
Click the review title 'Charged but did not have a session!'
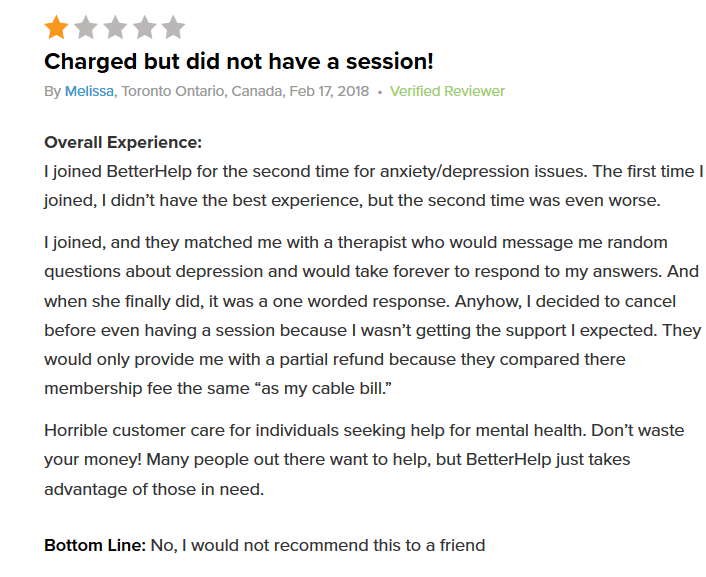[x=238, y=61]
